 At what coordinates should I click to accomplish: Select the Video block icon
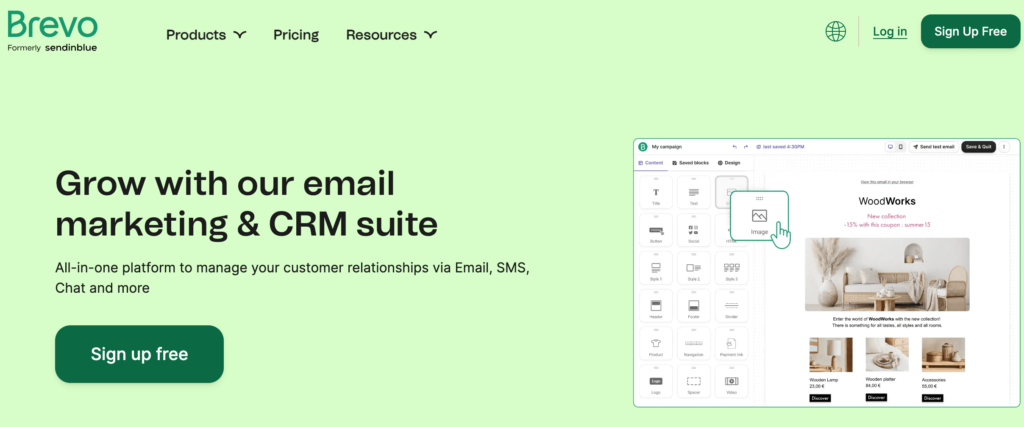tap(731, 381)
